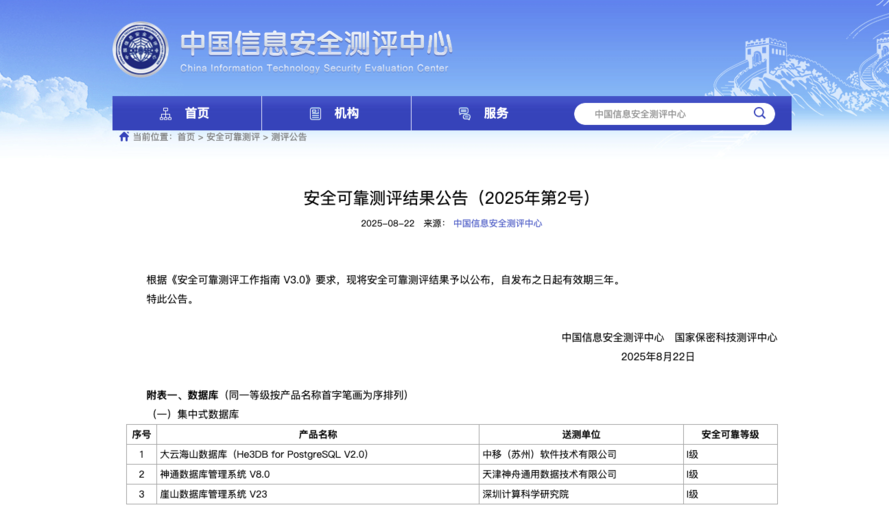This screenshot has width=889, height=525.
Task: Click the 当前位置: breadcrumb label
Action: (153, 137)
